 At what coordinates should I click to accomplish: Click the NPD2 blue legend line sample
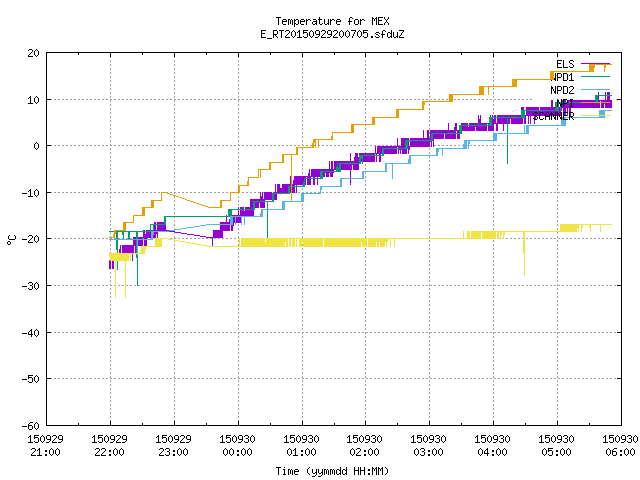[595, 89]
